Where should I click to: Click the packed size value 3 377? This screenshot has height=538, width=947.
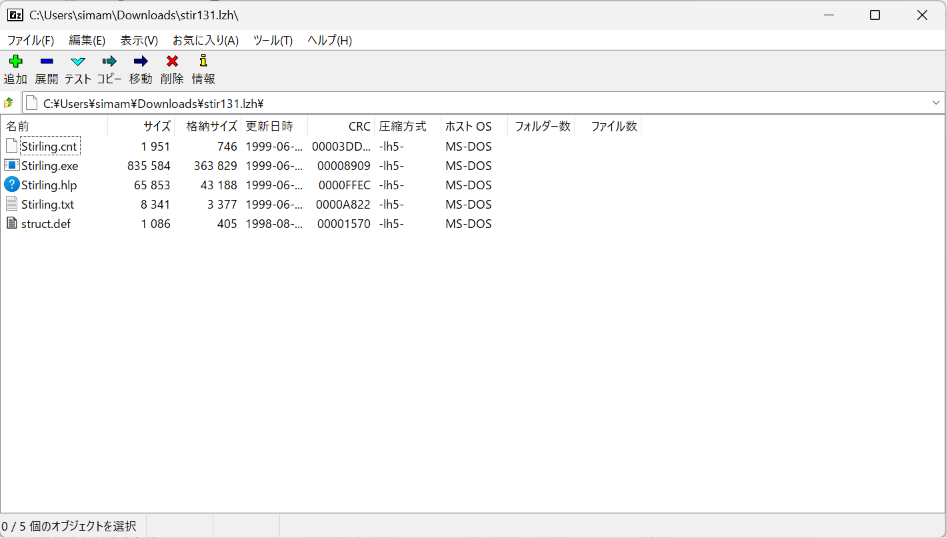[x=222, y=204]
